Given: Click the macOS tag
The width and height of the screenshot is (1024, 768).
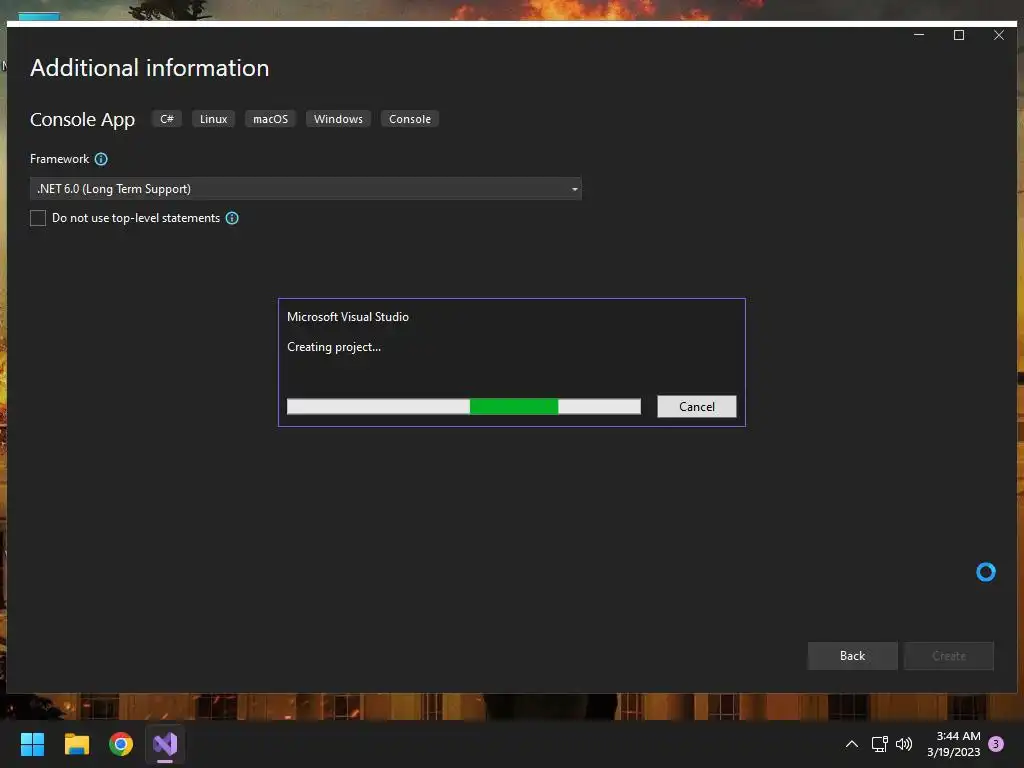Looking at the screenshot, I should click(270, 119).
